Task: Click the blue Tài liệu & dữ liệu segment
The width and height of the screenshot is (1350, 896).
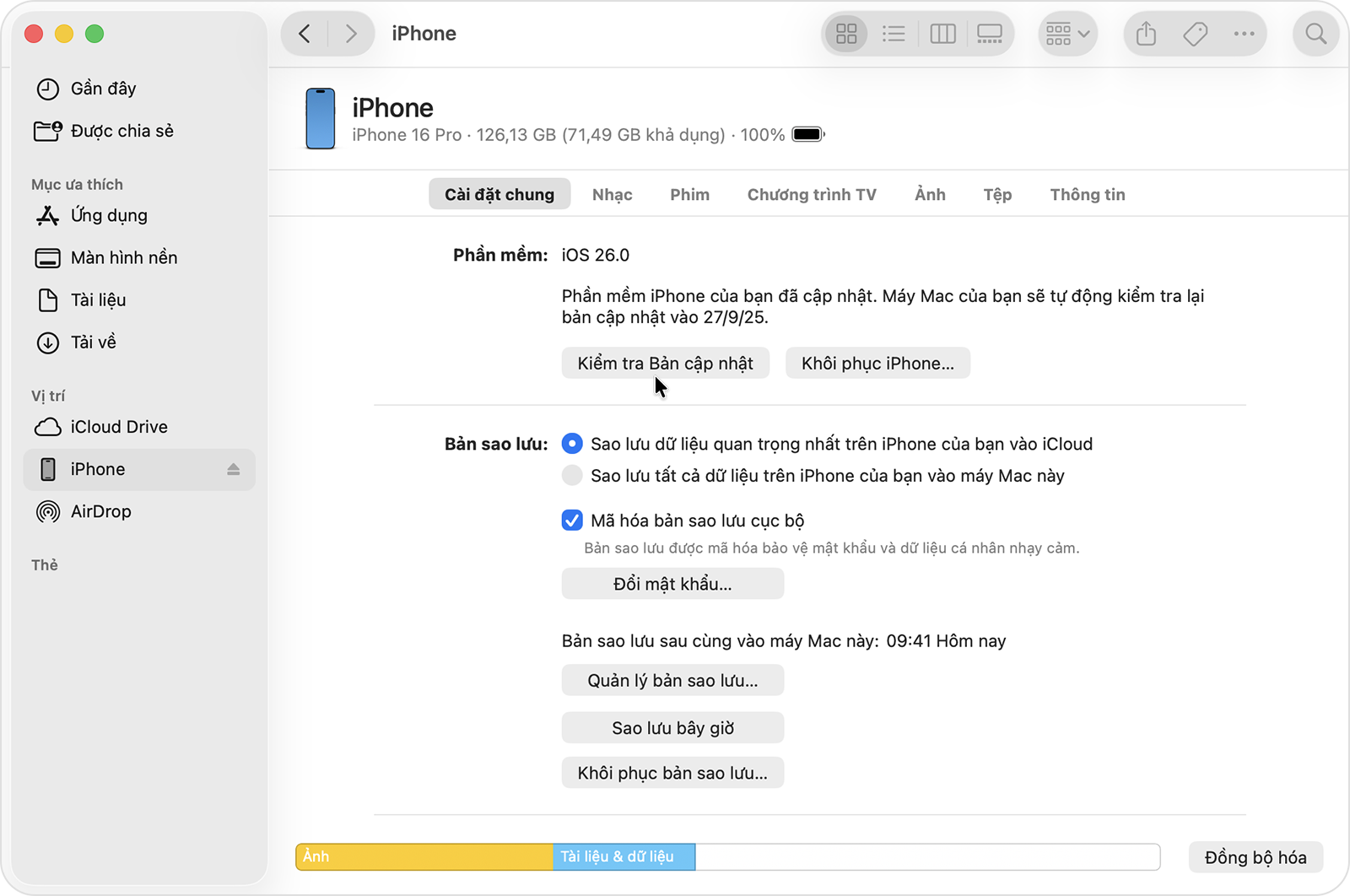Action: tap(624, 856)
